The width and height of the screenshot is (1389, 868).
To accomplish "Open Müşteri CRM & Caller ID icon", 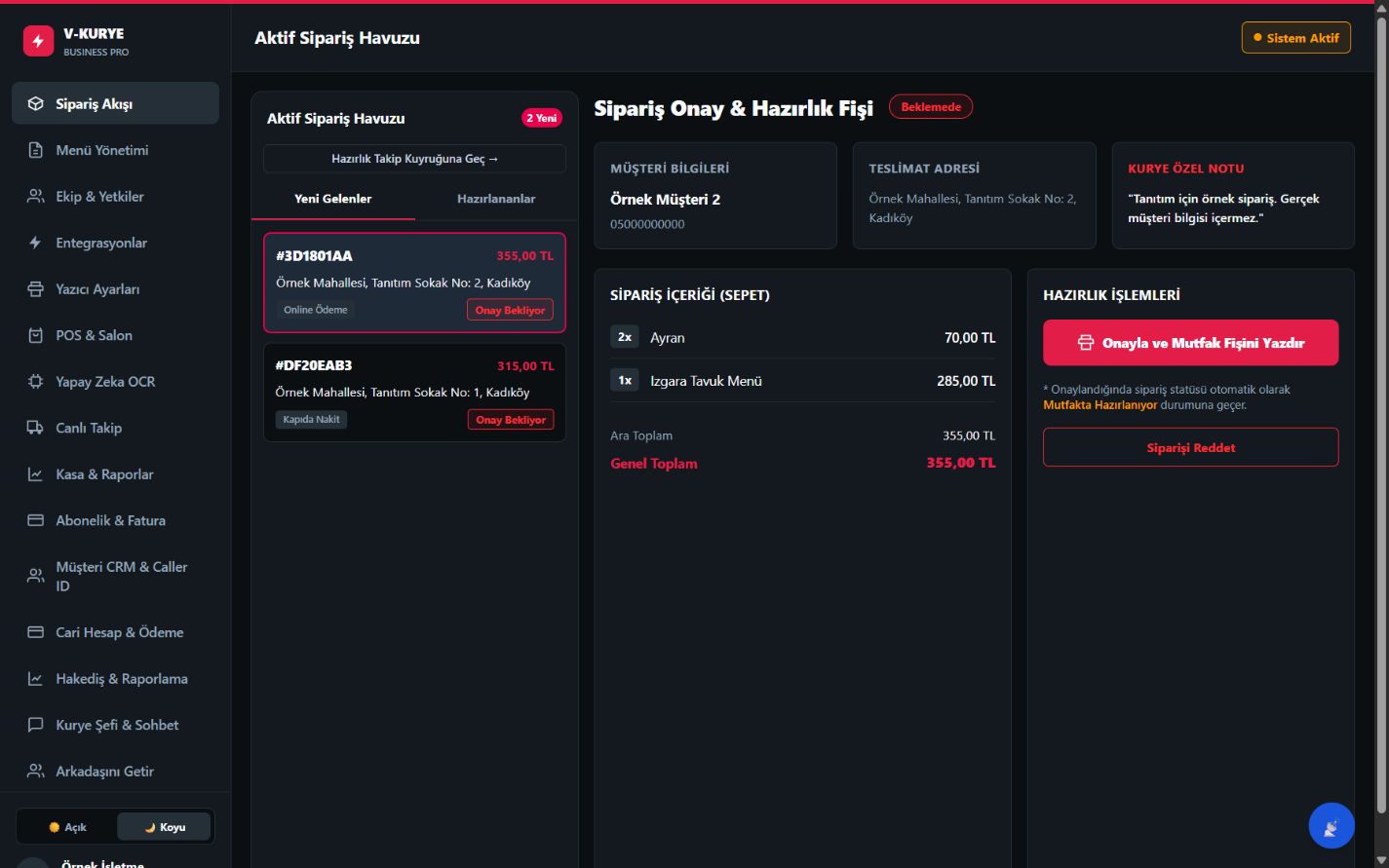I will tap(36, 576).
